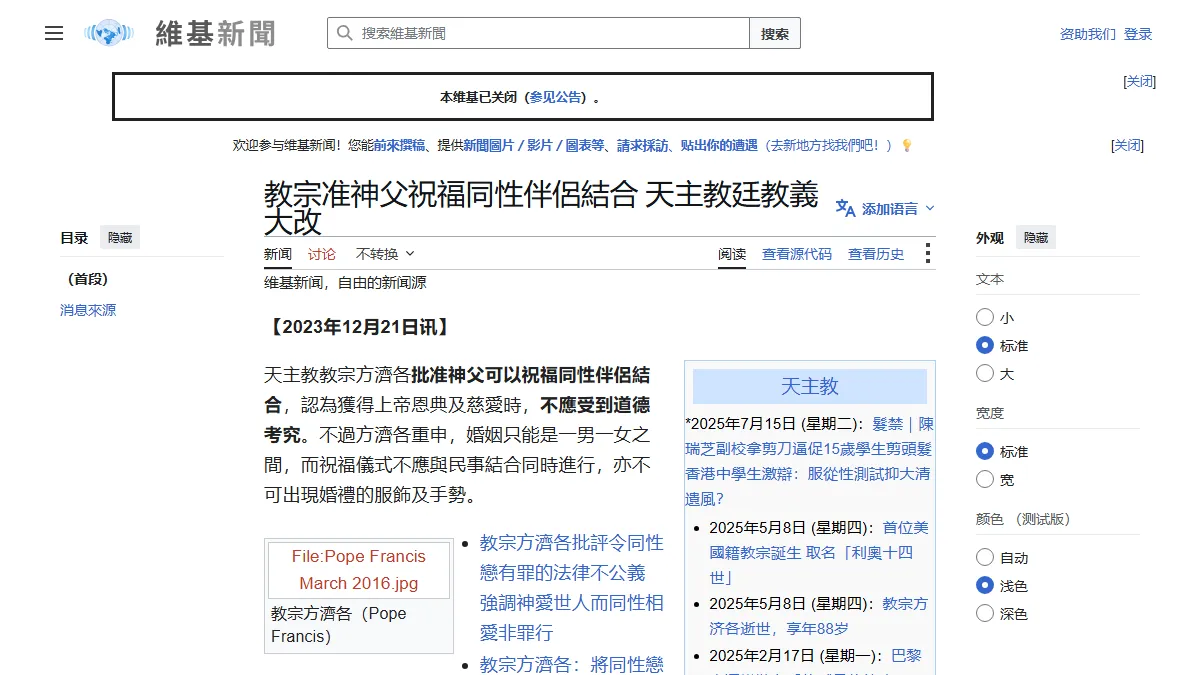Image resolution: width=1200 pixels, height=675 pixels.
Task: Open the 天主教 portal heading link
Action: point(810,386)
